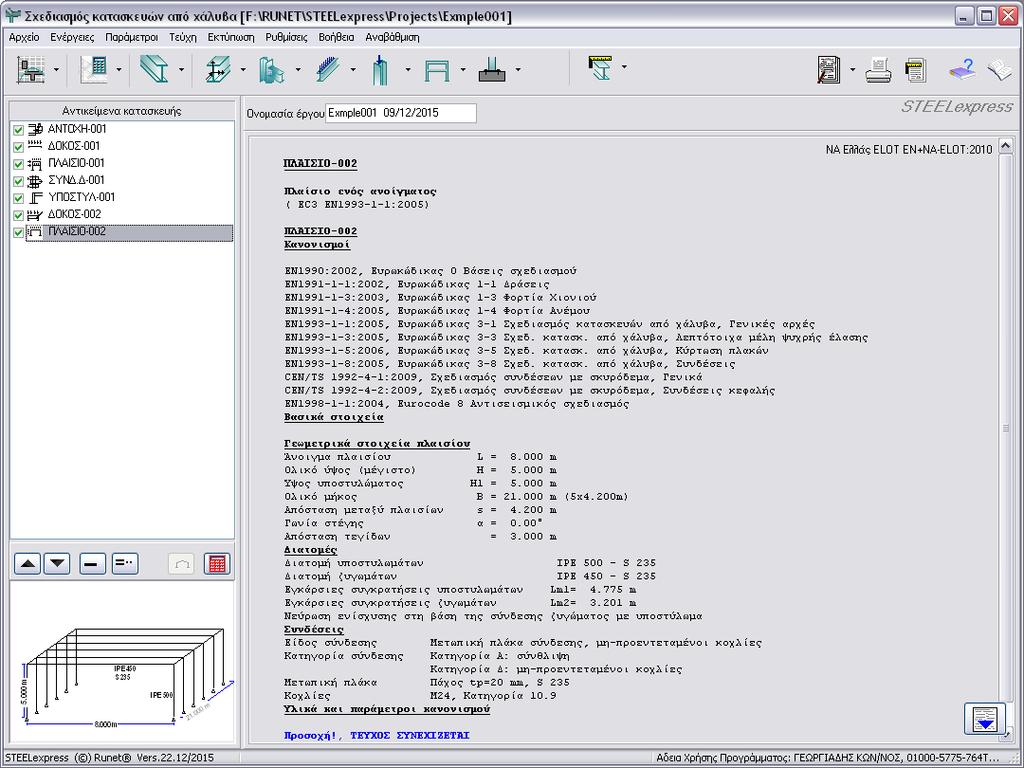Viewport: 1024px width, 768px height.
Task: Click the printer icon
Action: click(x=879, y=70)
